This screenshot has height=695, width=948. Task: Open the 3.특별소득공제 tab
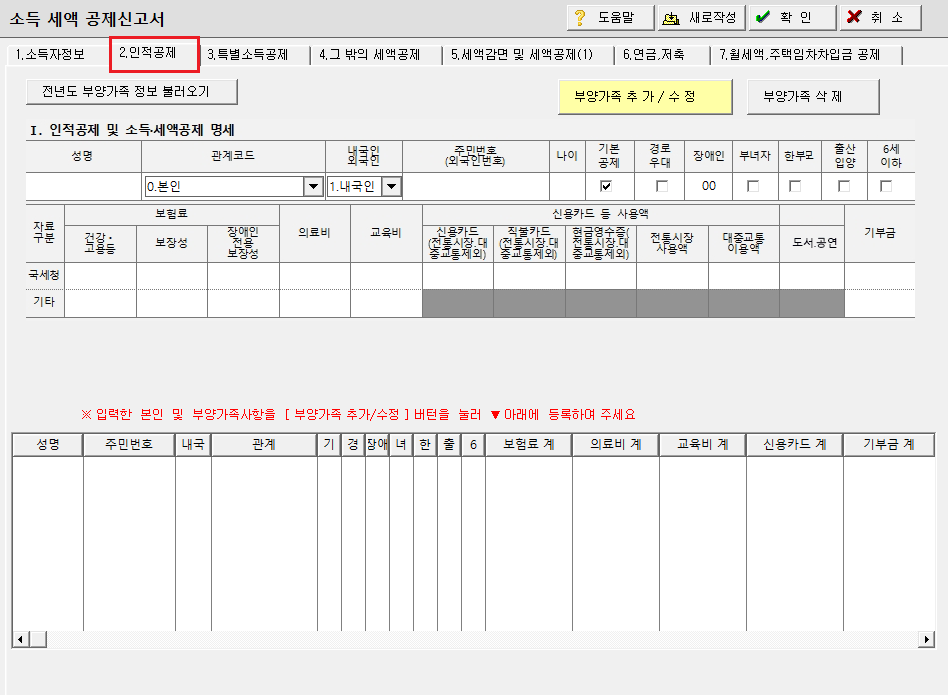[247, 54]
